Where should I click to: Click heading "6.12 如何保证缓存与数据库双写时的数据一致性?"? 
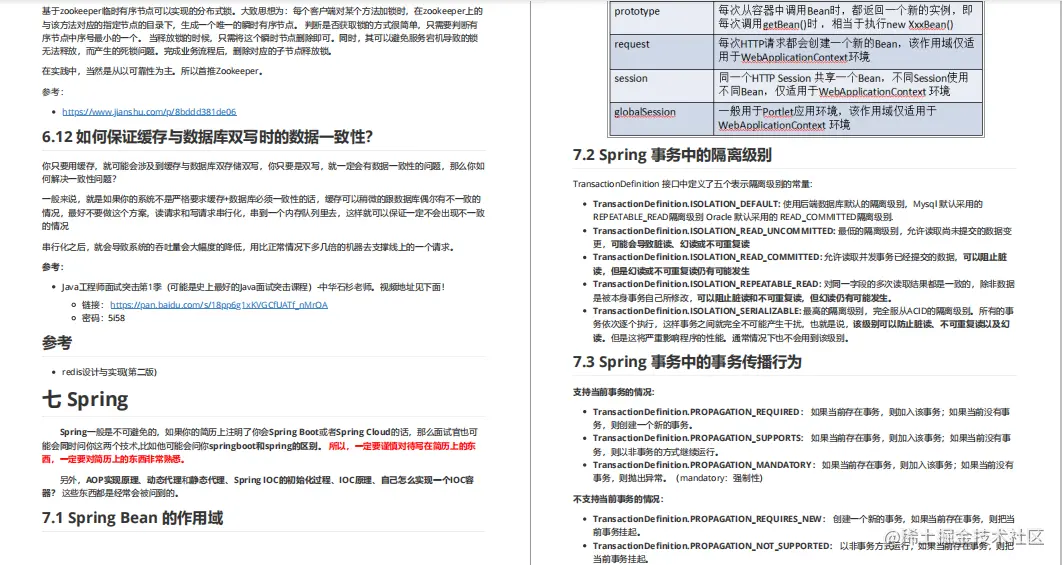(x=207, y=137)
